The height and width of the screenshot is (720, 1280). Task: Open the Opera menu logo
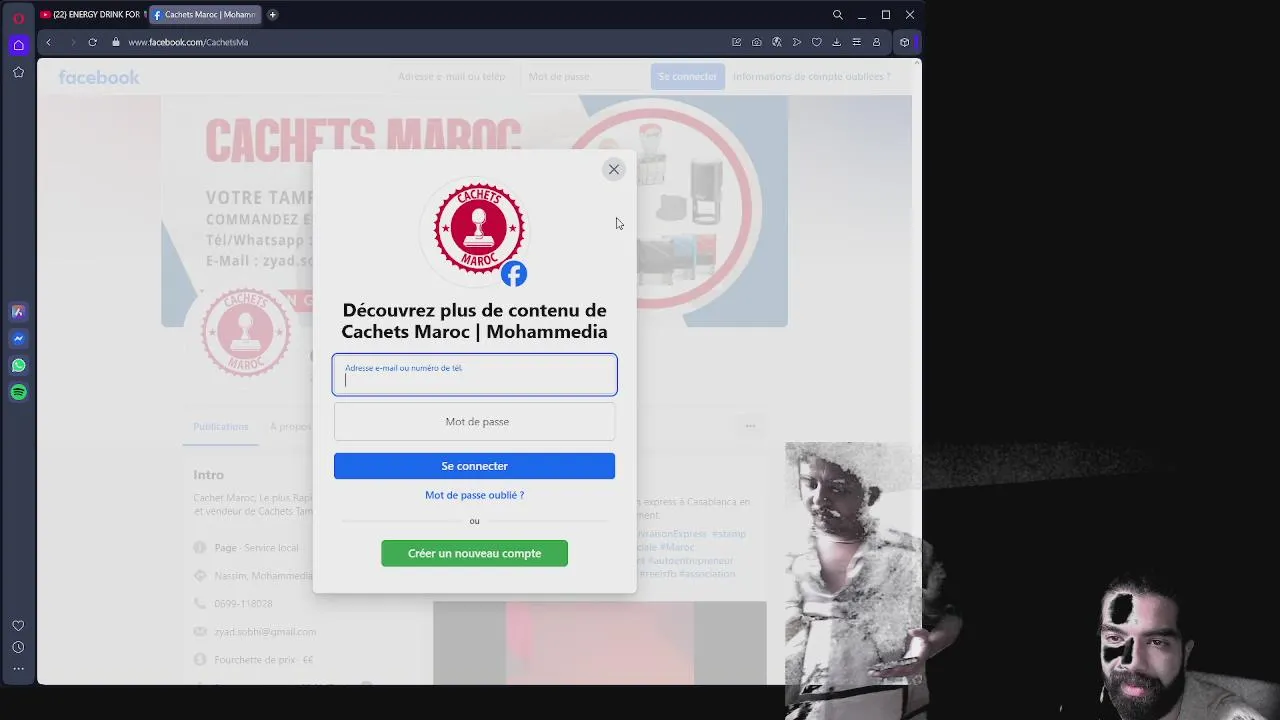(x=18, y=17)
